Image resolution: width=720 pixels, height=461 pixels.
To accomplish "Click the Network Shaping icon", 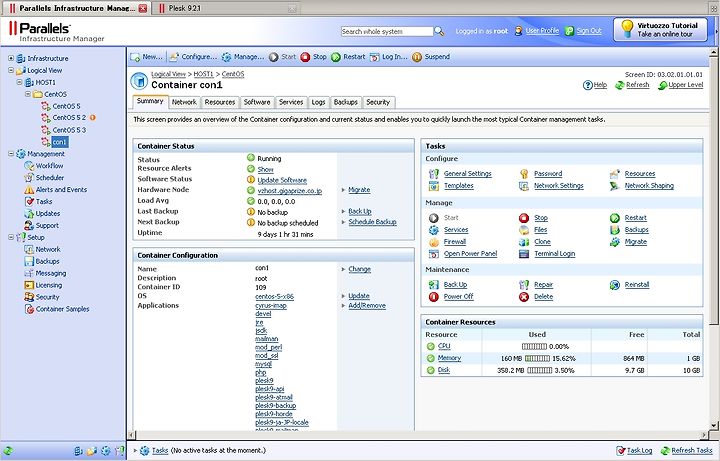I will tap(615, 186).
